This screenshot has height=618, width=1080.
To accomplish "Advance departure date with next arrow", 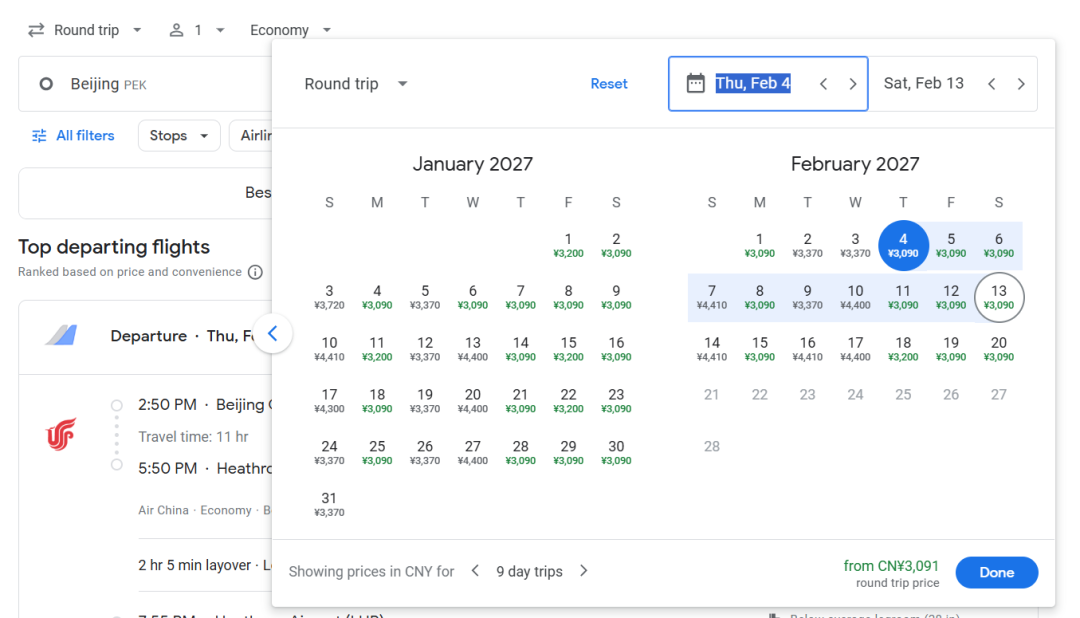I will point(852,84).
